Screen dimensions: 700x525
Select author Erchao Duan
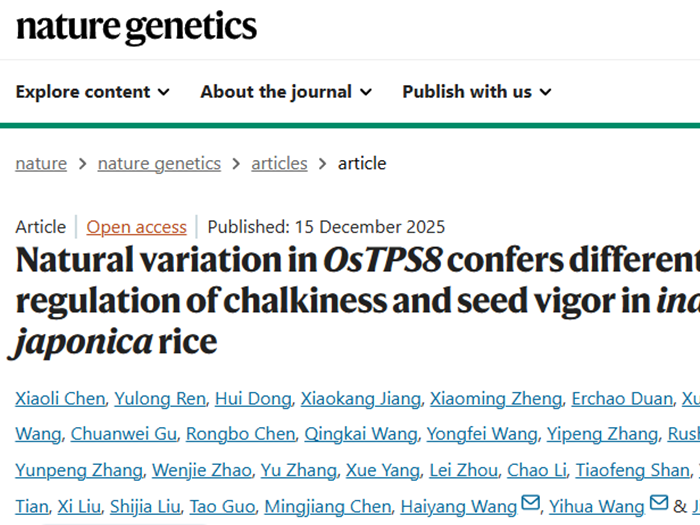click(622, 399)
